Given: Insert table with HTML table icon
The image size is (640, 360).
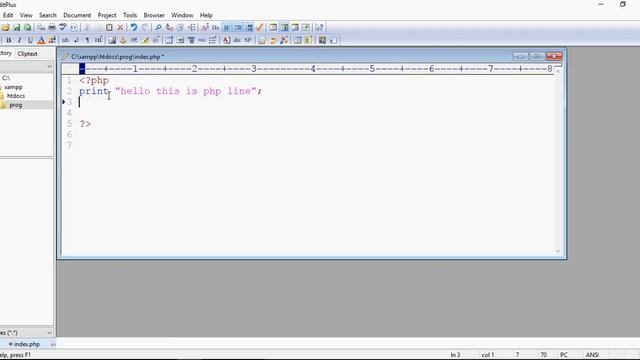Looking at the screenshot, I should click(169, 40).
